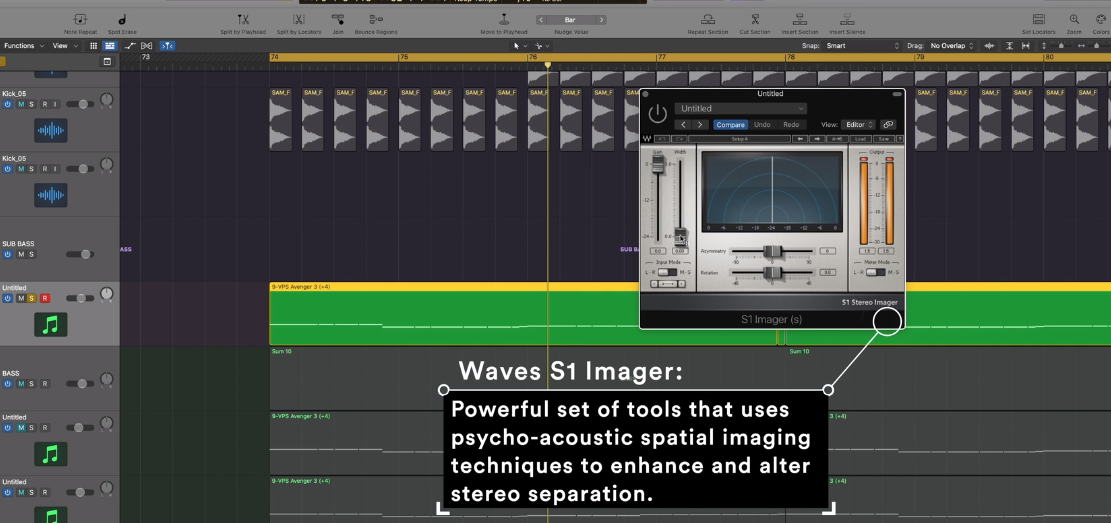
Task: Click the Note Repeat toolbar icon
Action: click(80, 20)
